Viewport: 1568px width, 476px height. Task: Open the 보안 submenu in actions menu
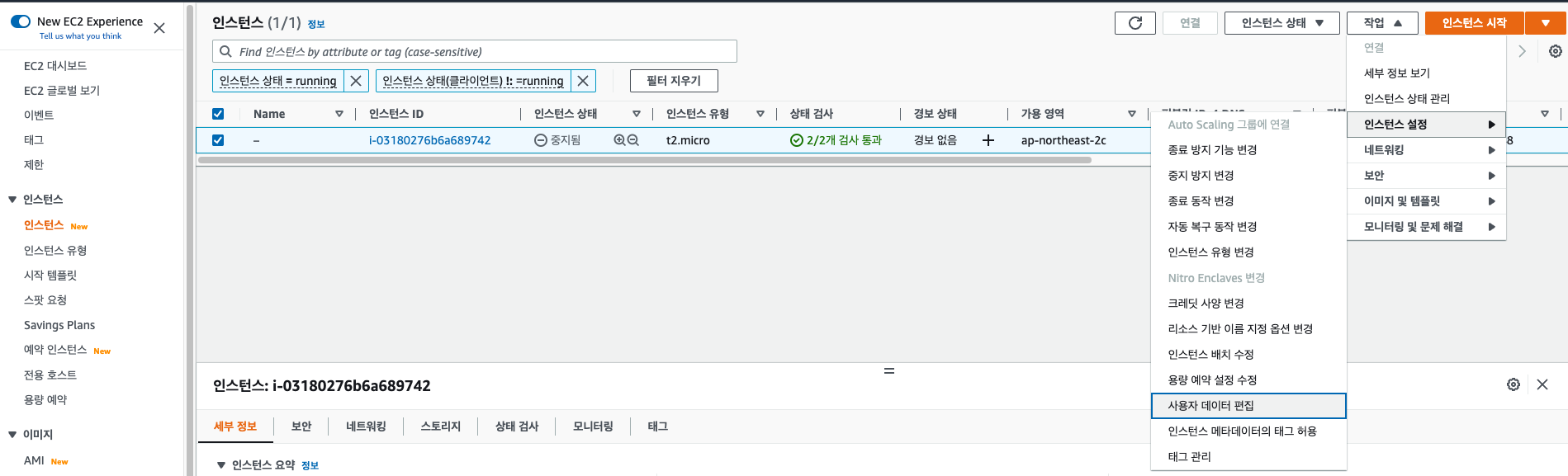[1427, 176]
